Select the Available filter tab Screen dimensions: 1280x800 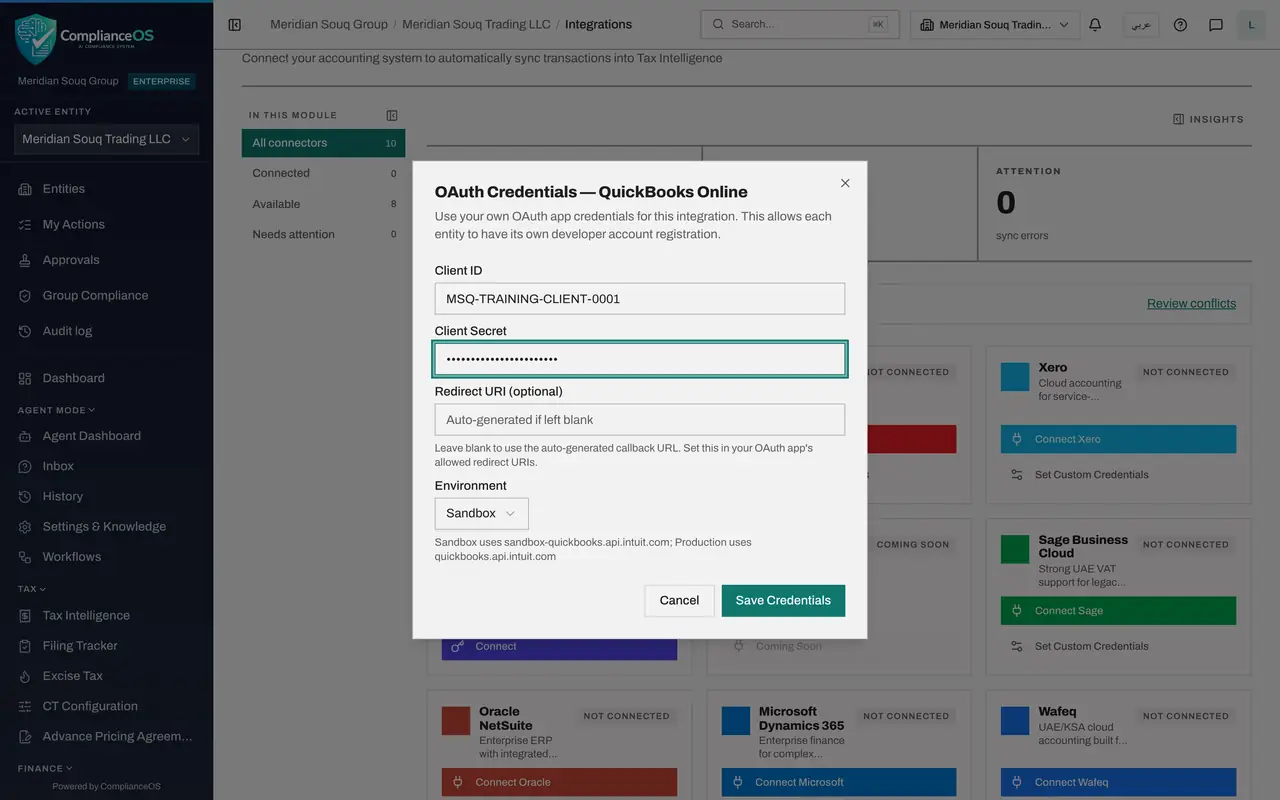pos(323,204)
